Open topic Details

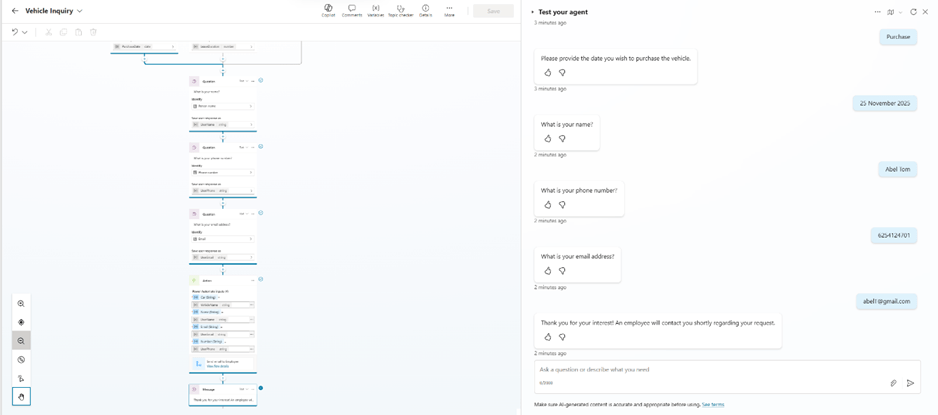(425, 10)
